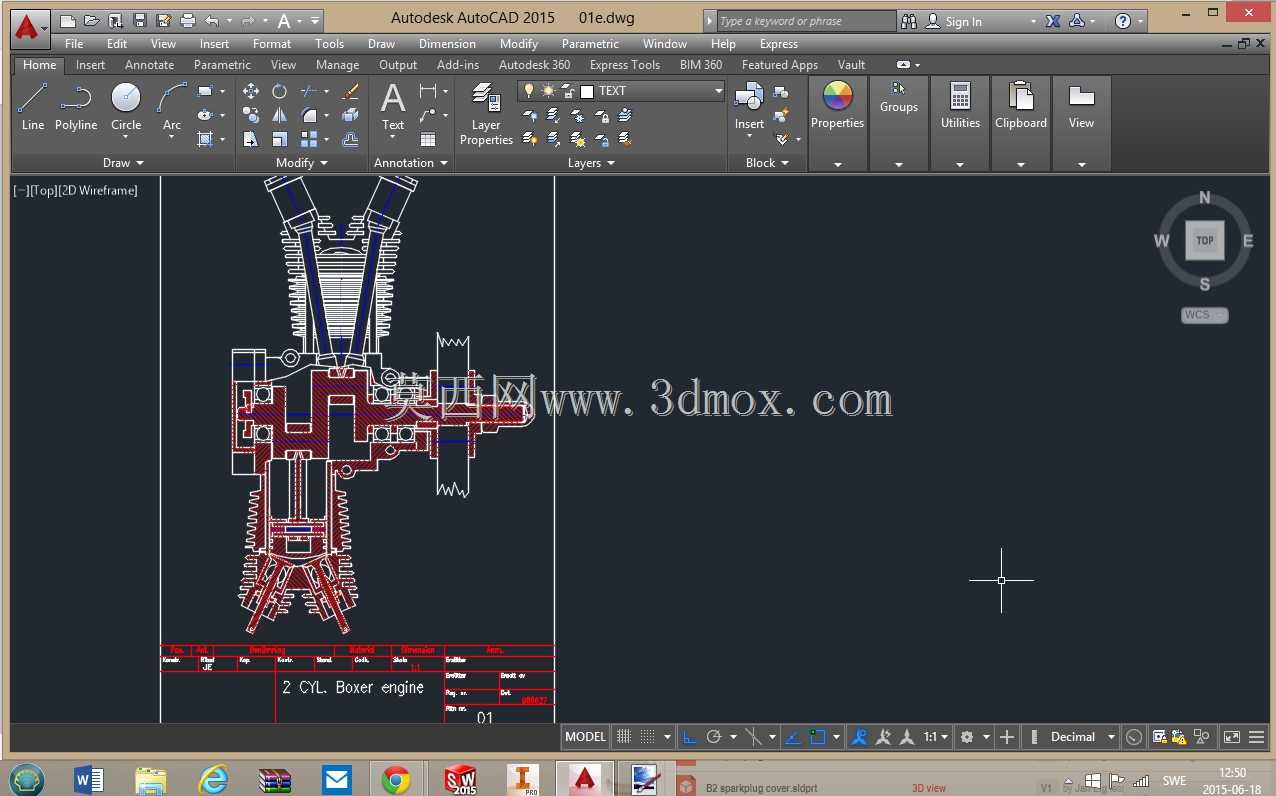Select the Scale tool
Viewport: 1276px width, 796px height.
point(280,139)
